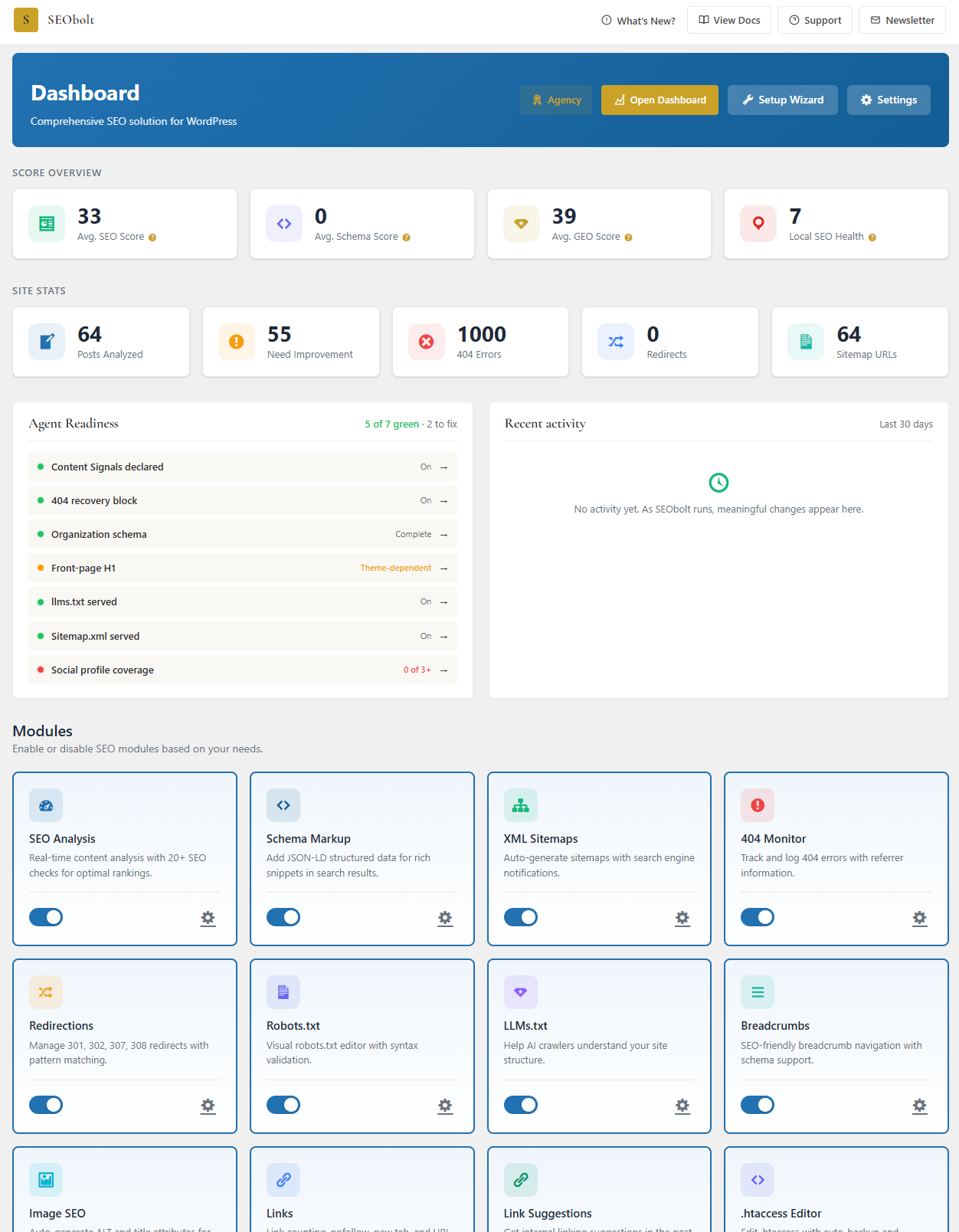Viewport: 959px width, 1232px height.
Task: Open the llms.txt served row arrow
Action: tap(443, 602)
